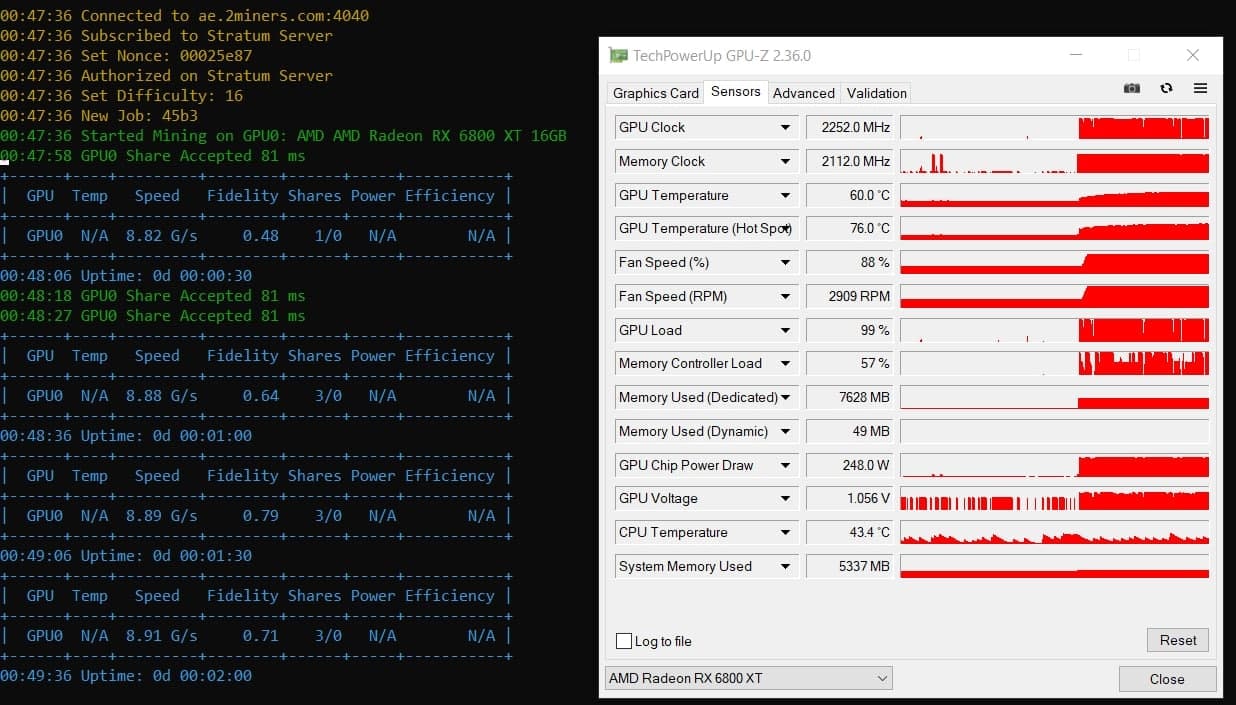Screen dimensions: 1236x705
Task: Click terminal line 'Uptime: 0d 00:02:00'
Action: pyautogui.click(x=126, y=675)
